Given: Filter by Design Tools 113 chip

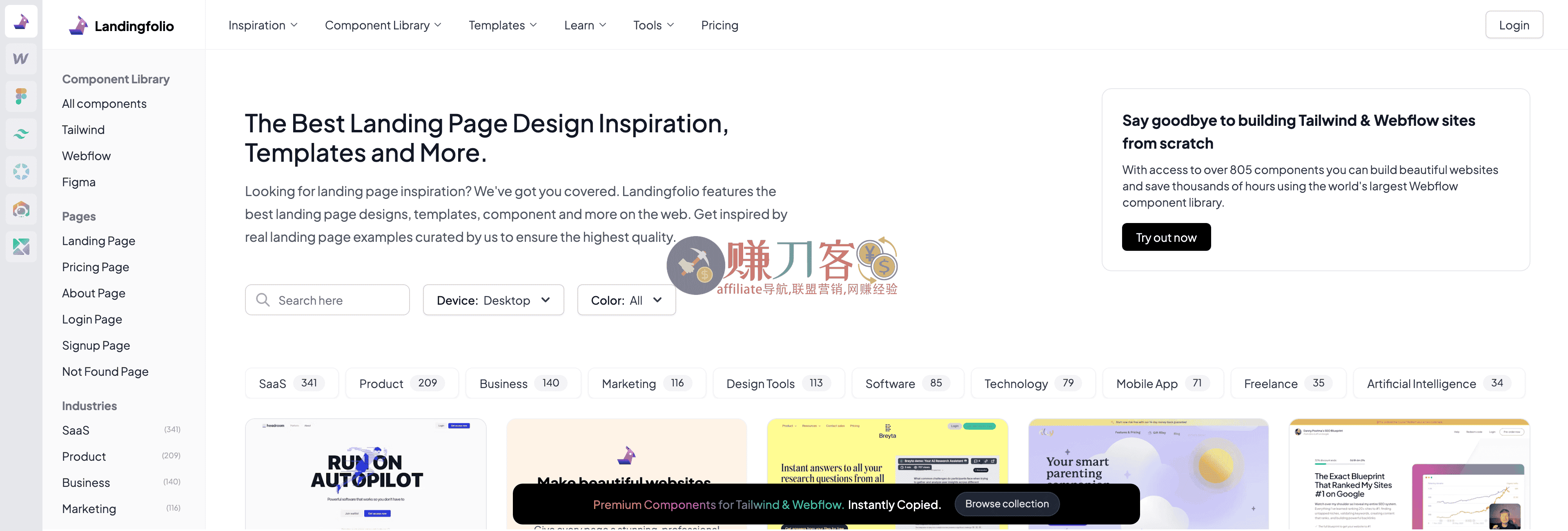Looking at the screenshot, I should [779, 384].
